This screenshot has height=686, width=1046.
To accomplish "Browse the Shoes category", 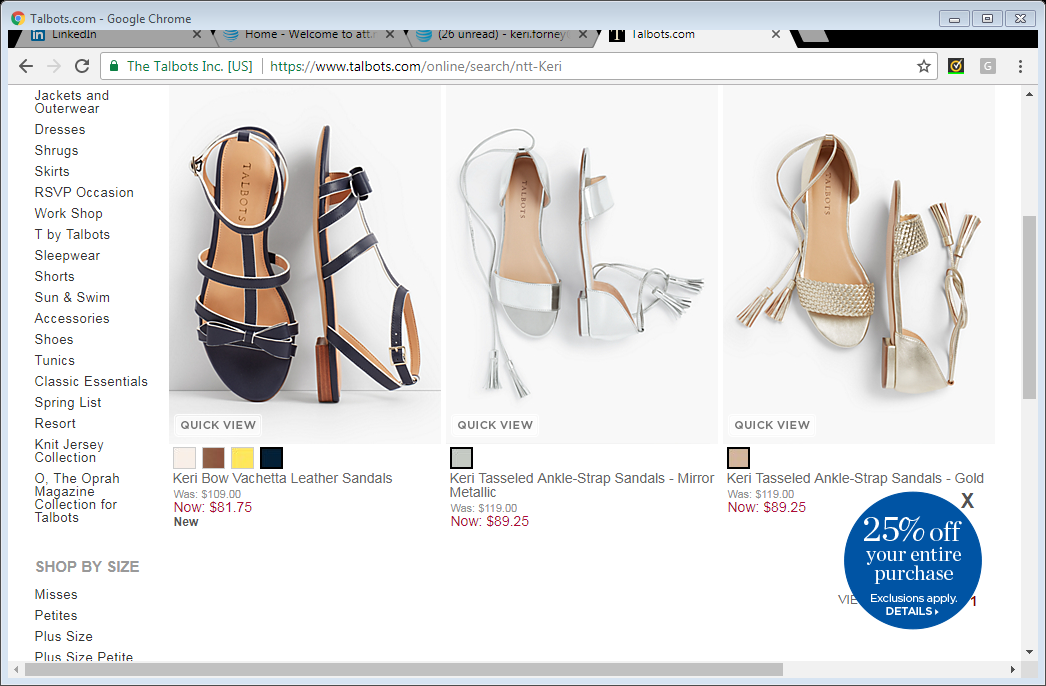I will click(x=54, y=340).
